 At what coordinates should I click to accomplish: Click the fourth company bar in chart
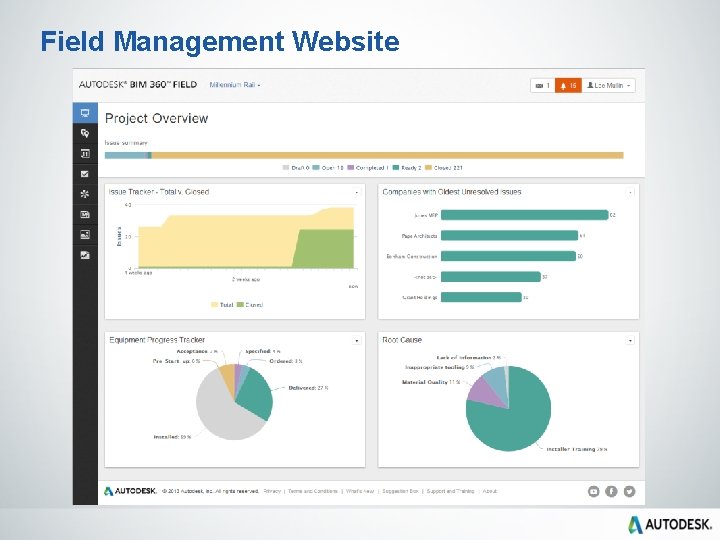pos(490,277)
